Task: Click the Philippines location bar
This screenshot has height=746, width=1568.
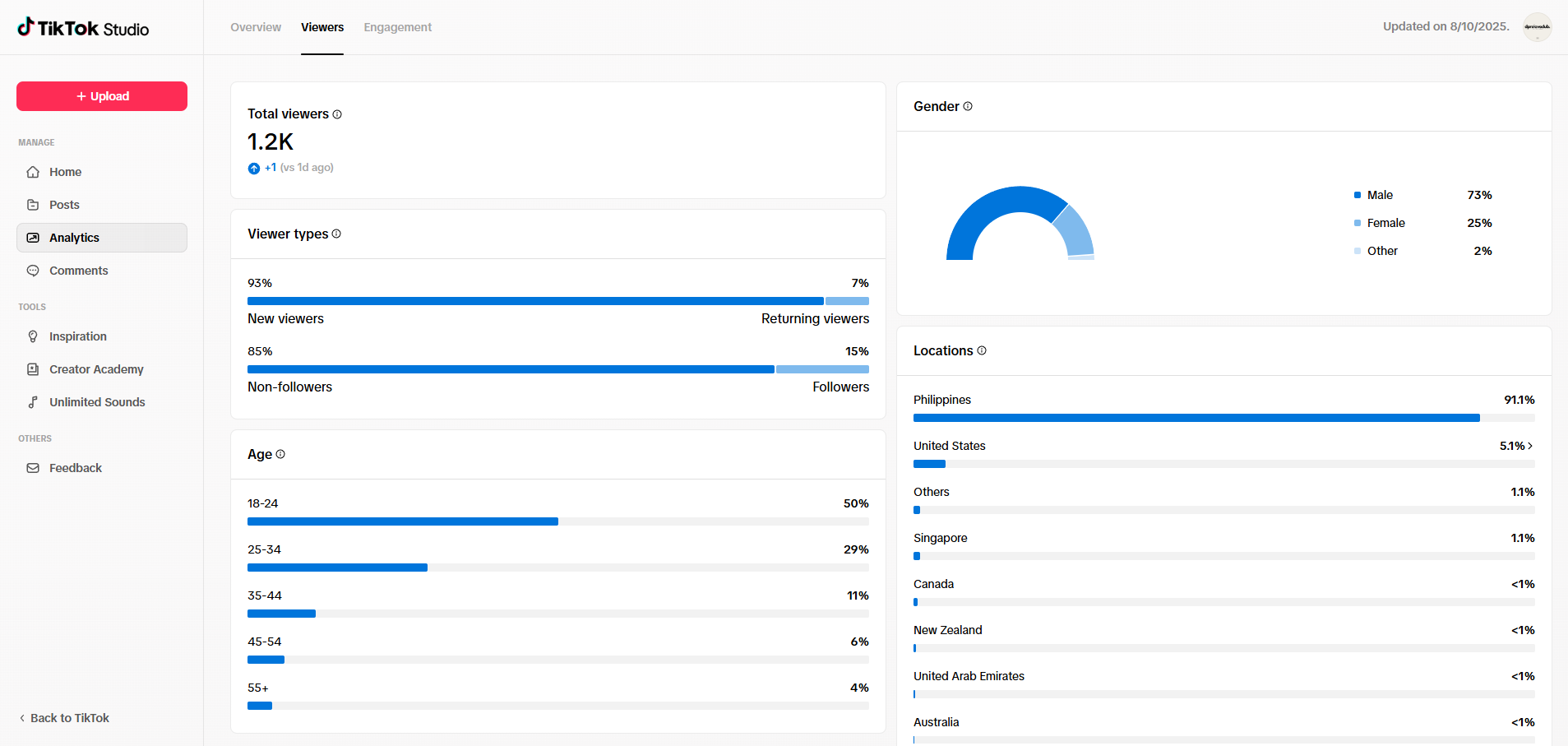Action: click(x=1196, y=418)
